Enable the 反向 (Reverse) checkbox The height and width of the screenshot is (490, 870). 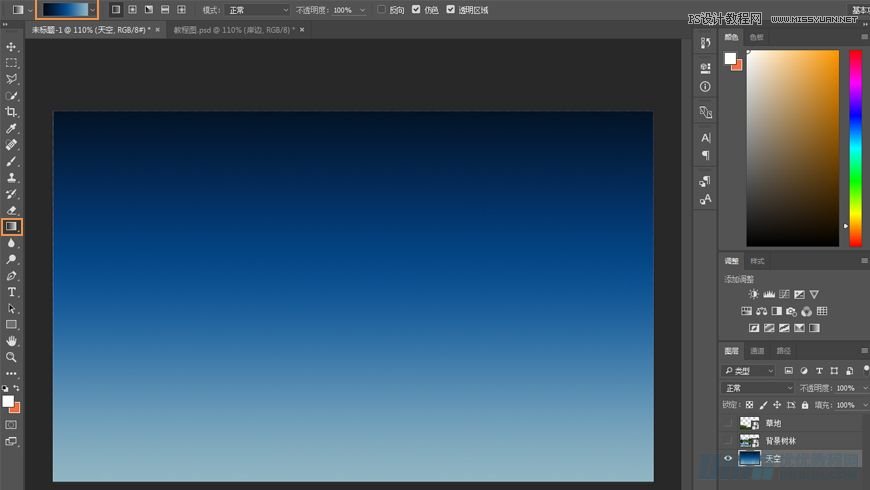382,10
